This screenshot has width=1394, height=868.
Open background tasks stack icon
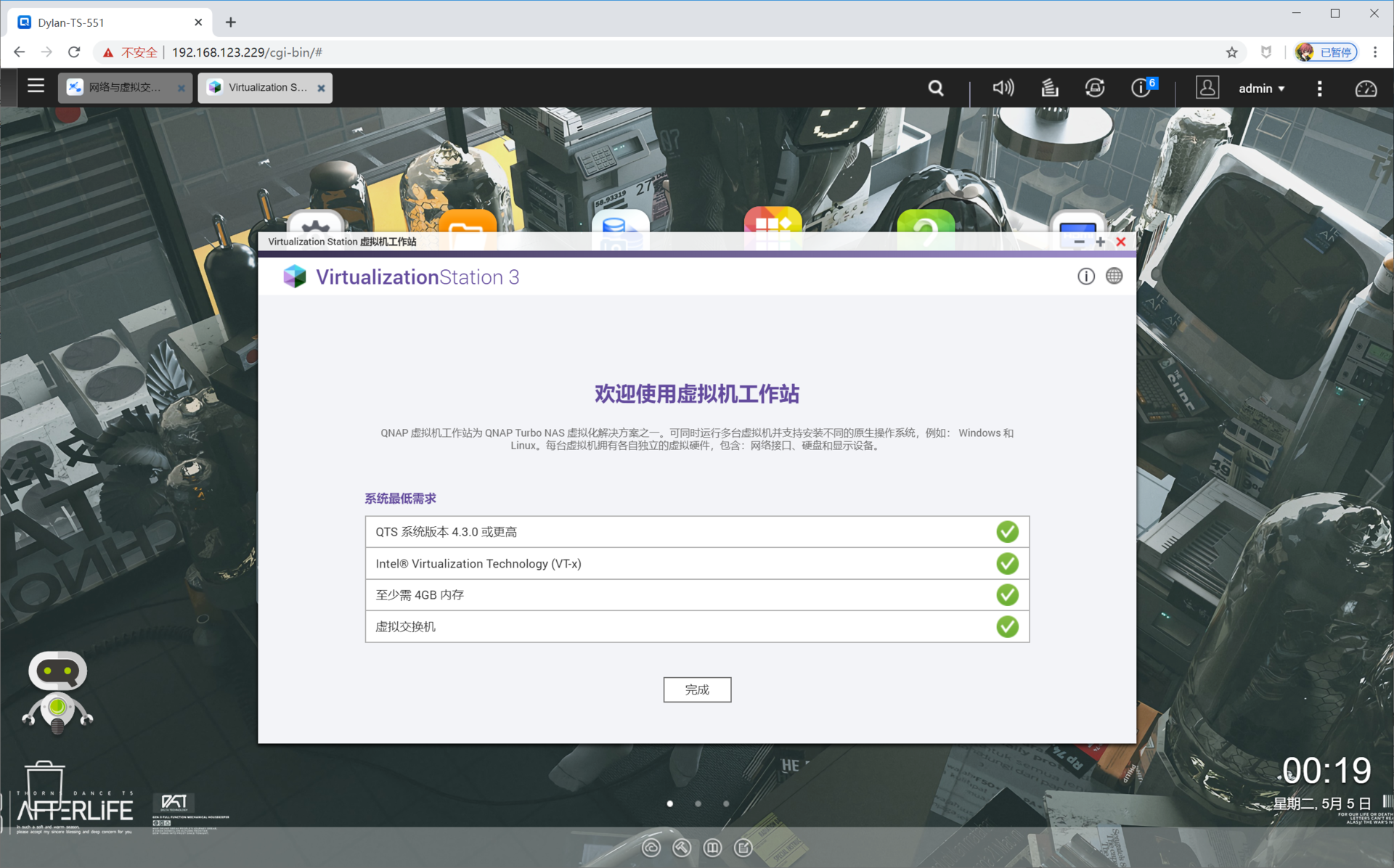[x=1049, y=88]
